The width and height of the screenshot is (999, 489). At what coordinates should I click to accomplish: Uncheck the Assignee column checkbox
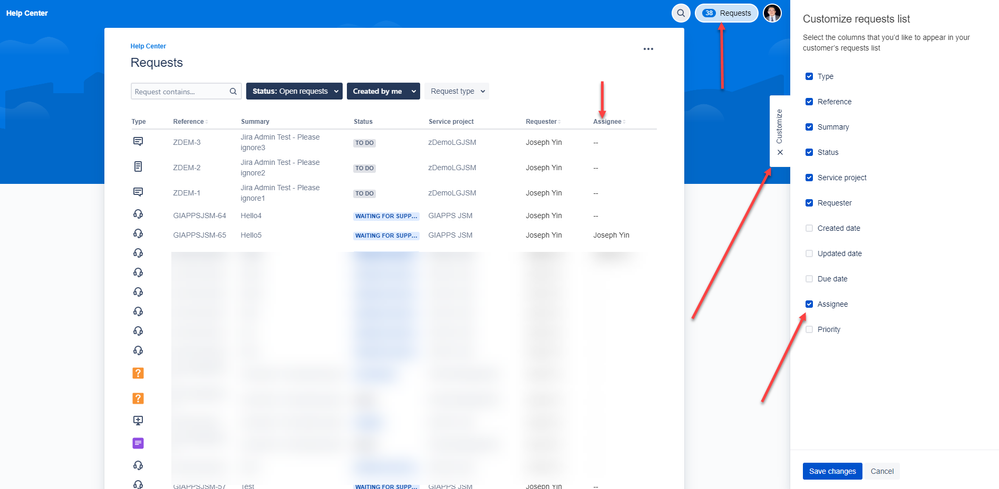click(809, 304)
